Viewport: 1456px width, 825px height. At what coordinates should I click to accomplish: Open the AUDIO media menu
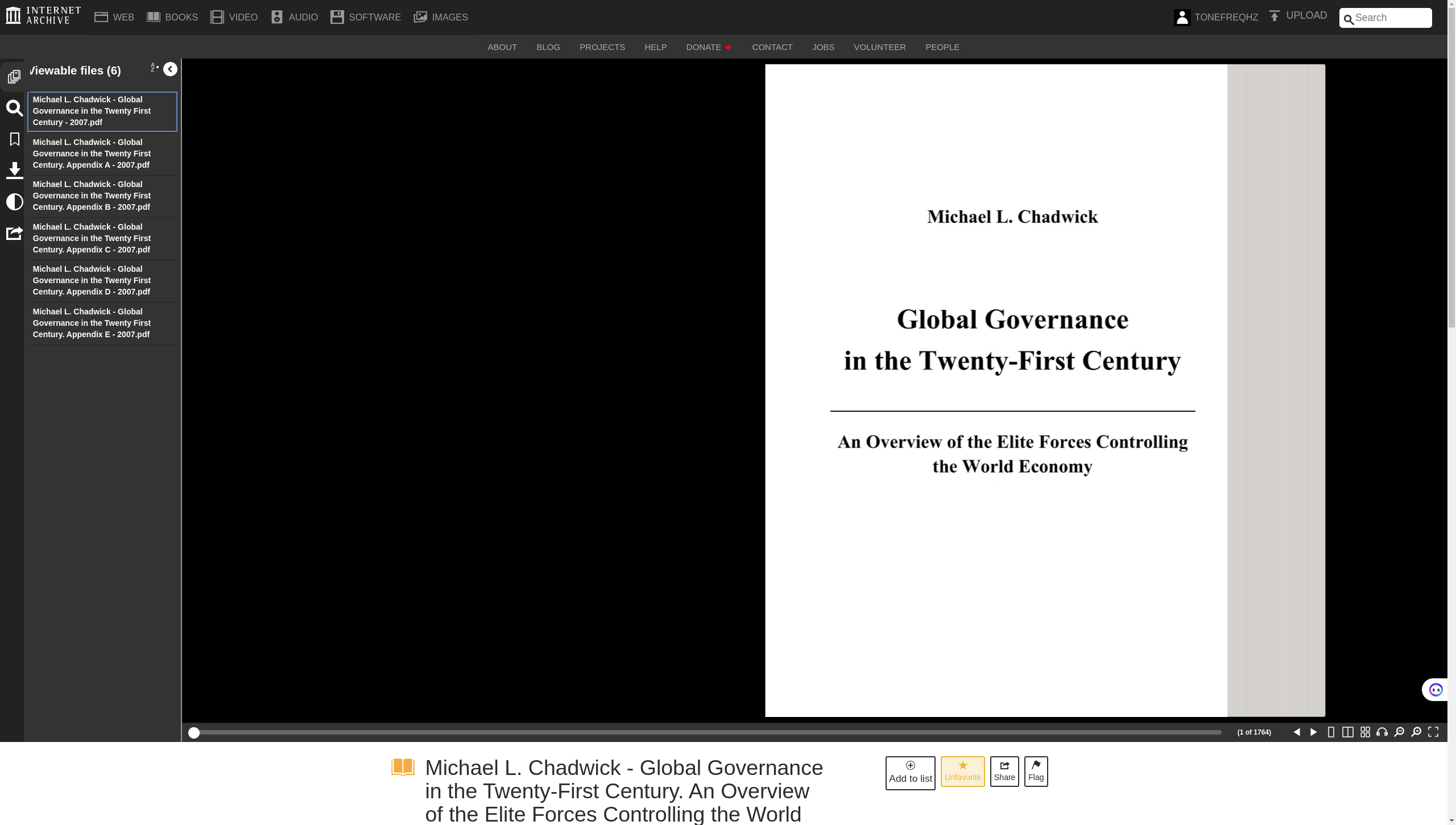tap(294, 17)
